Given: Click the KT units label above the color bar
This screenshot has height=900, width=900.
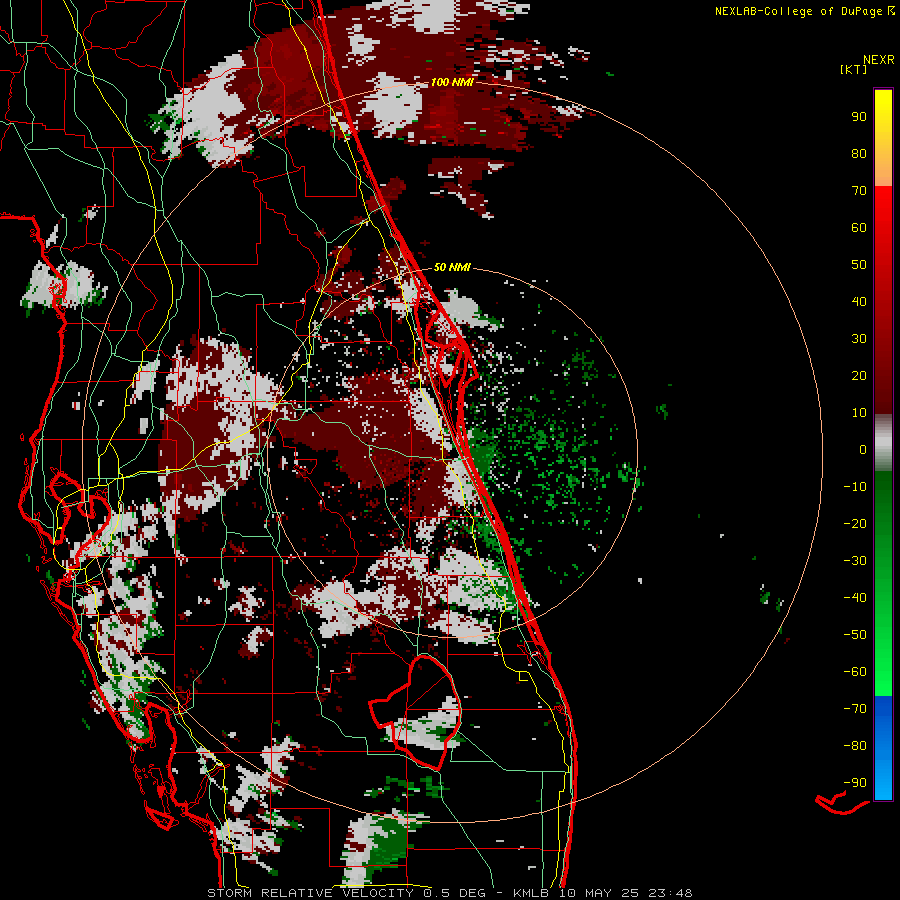Looking at the screenshot, I should pos(854,69).
